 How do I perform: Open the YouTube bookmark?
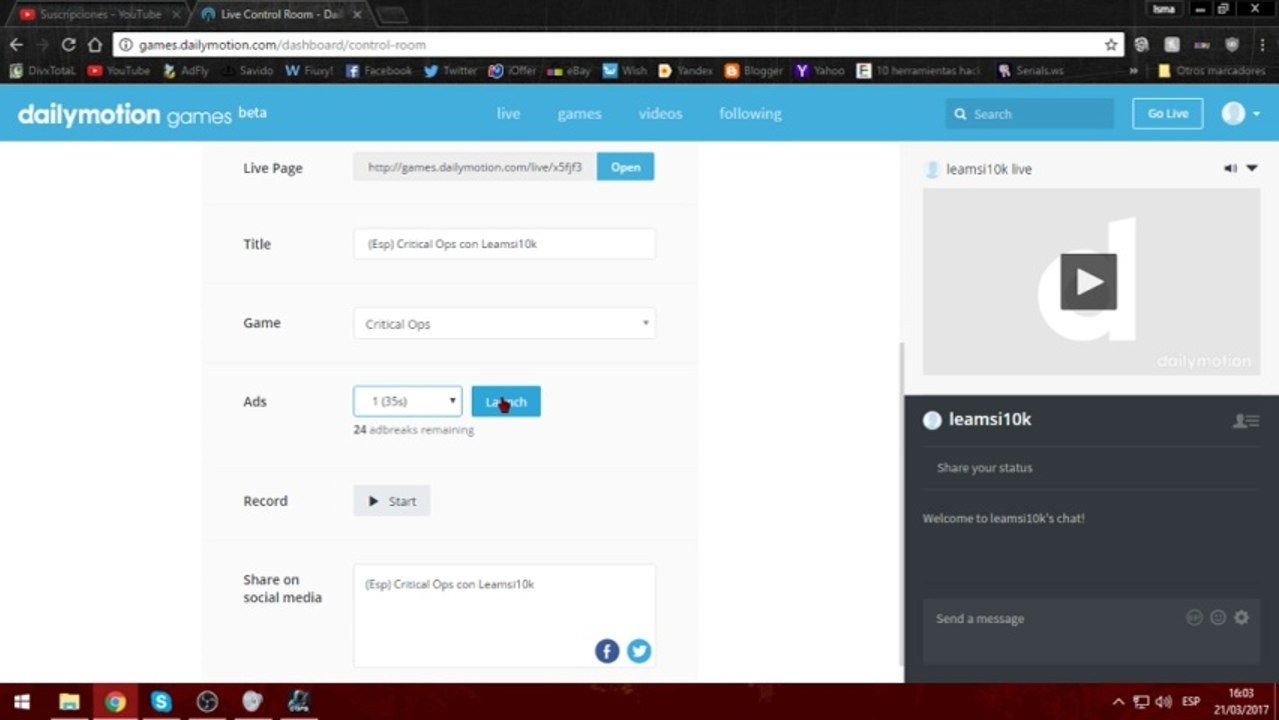click(x=119, y=71)
